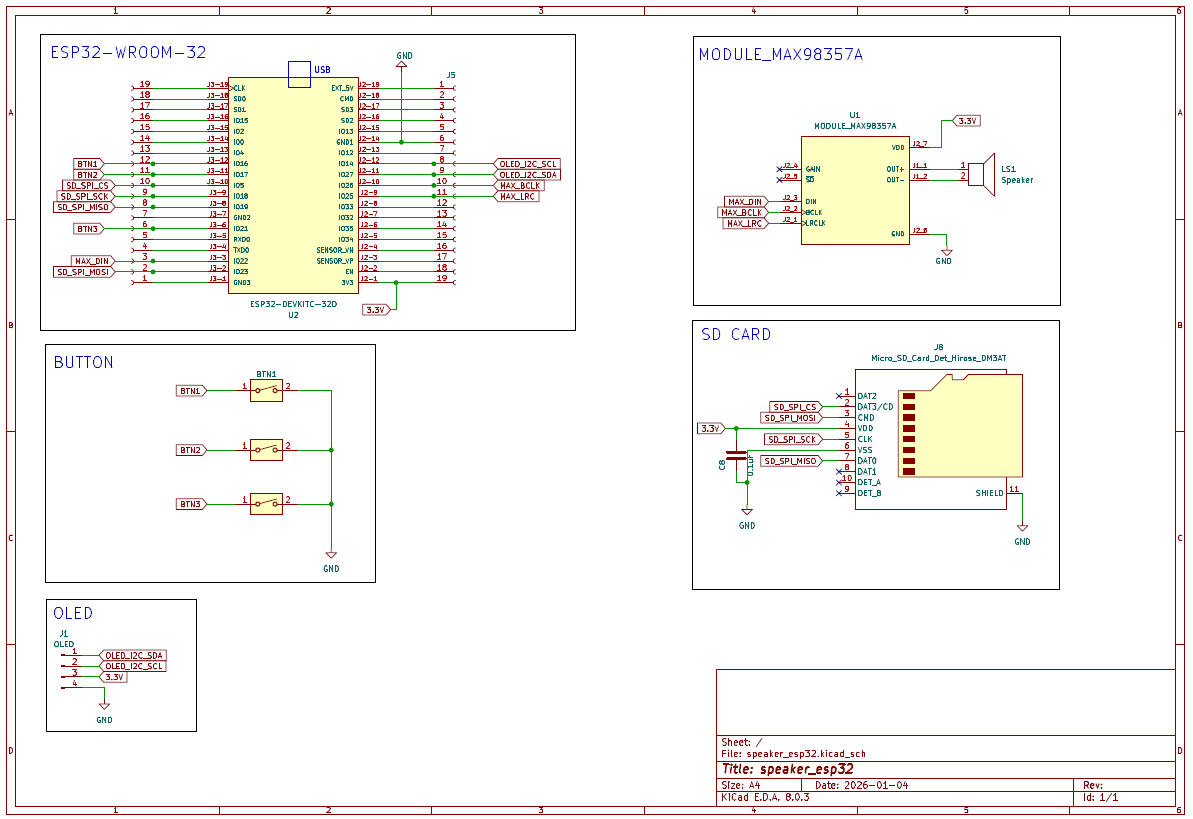Select SD_SPI_MISO label in the ESP32 section
The image size is (1193, 819).
(84, 207)
